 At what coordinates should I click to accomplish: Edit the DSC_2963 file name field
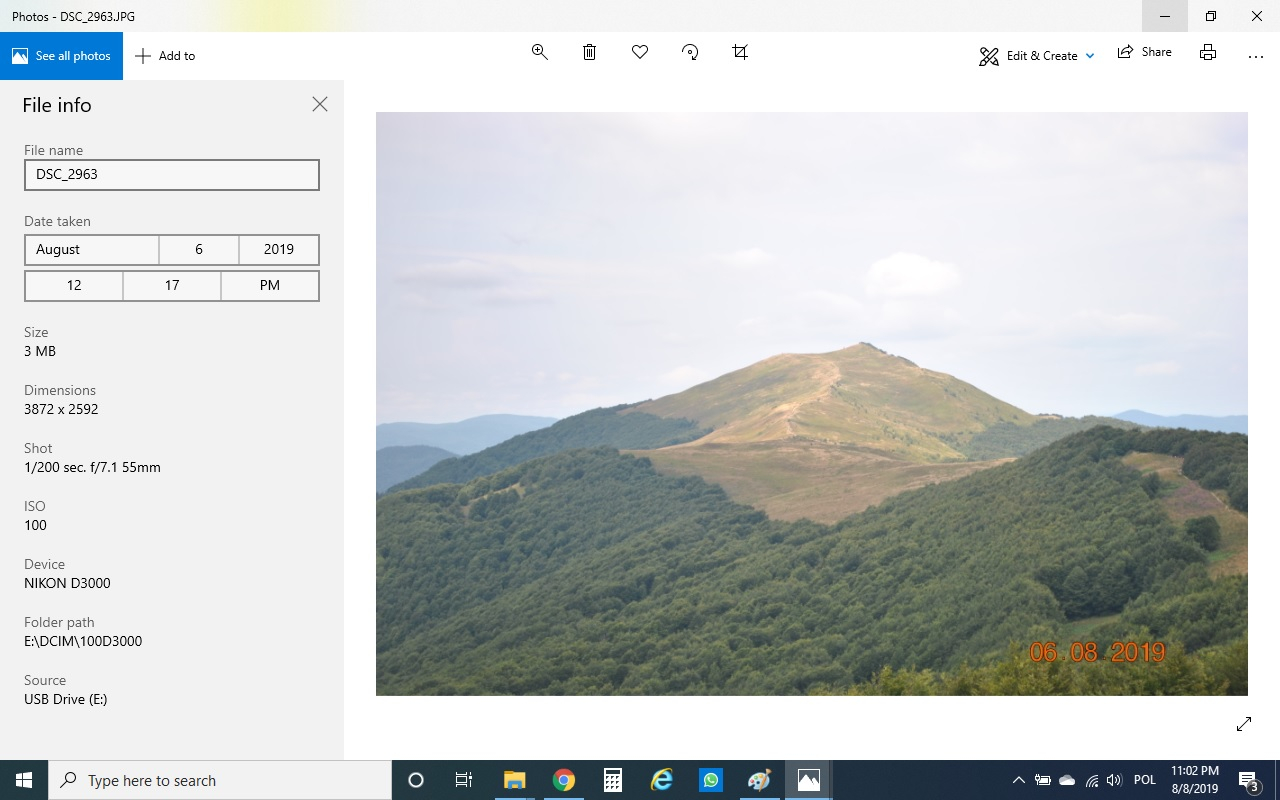(172, 175)
